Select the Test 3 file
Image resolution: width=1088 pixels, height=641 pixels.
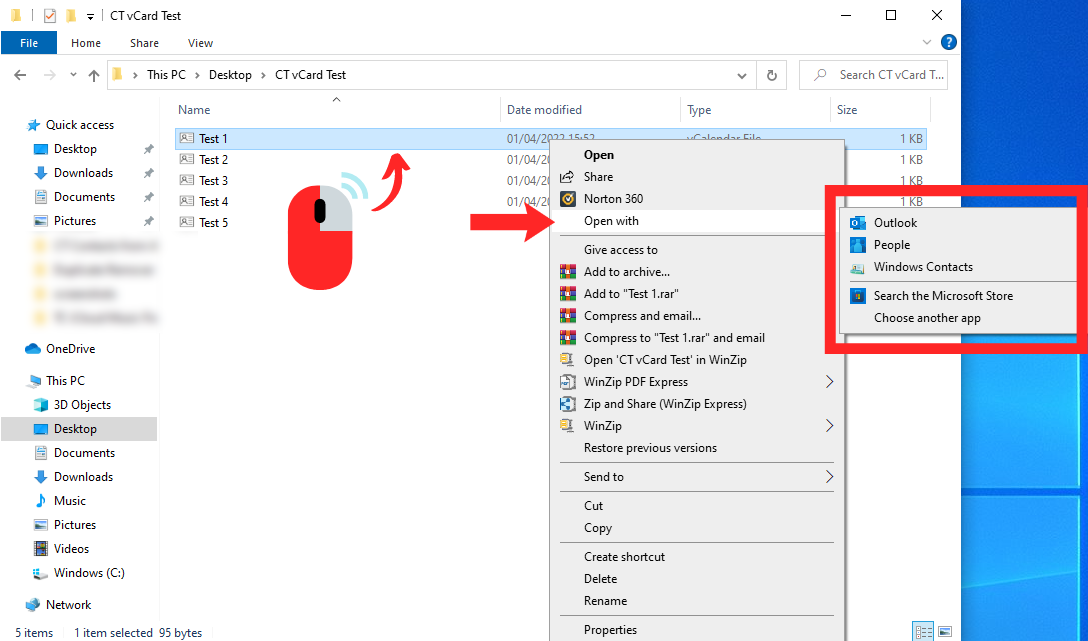(x=213, y=180)
